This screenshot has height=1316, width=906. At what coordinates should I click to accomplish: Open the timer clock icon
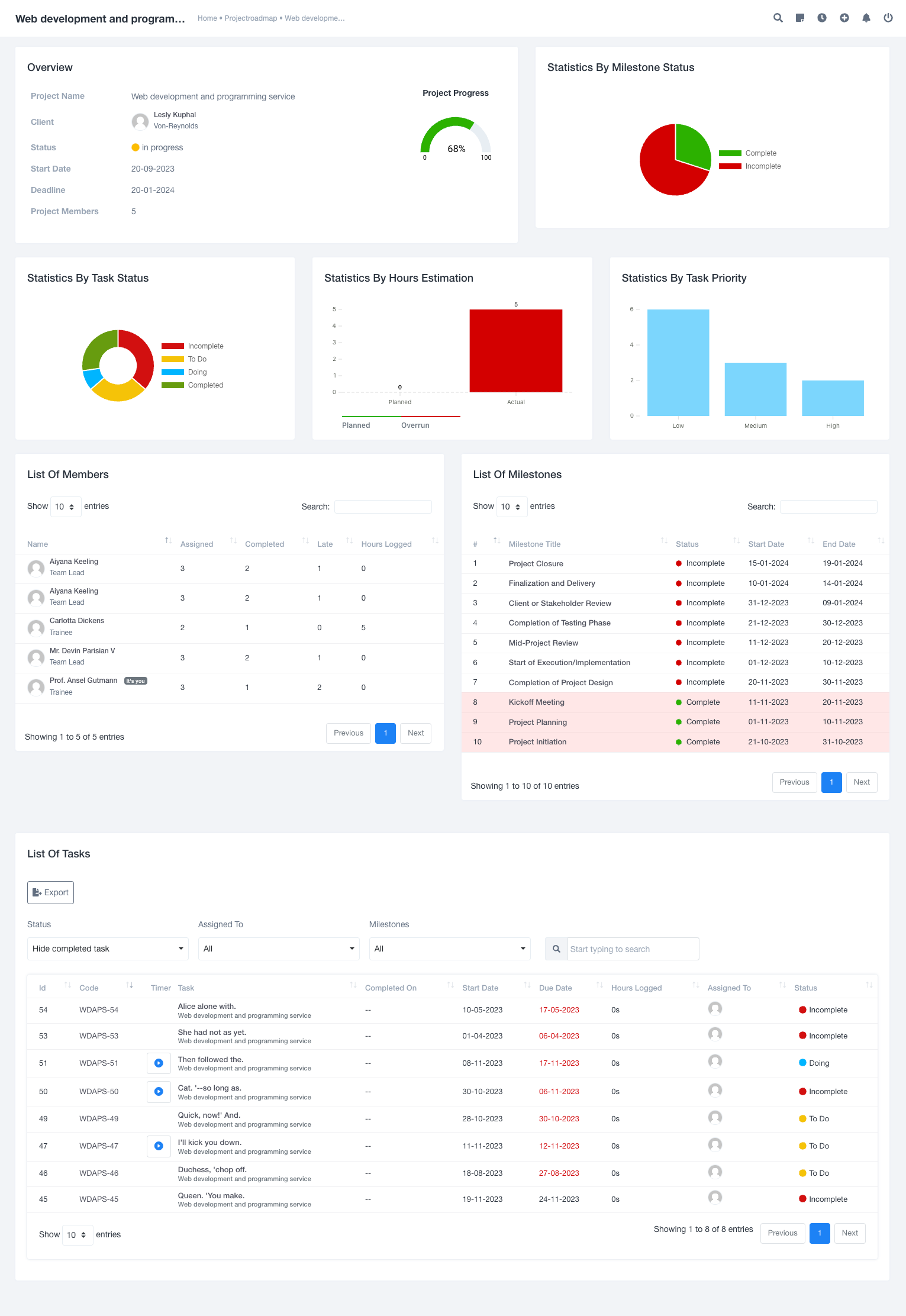point(822,18)
